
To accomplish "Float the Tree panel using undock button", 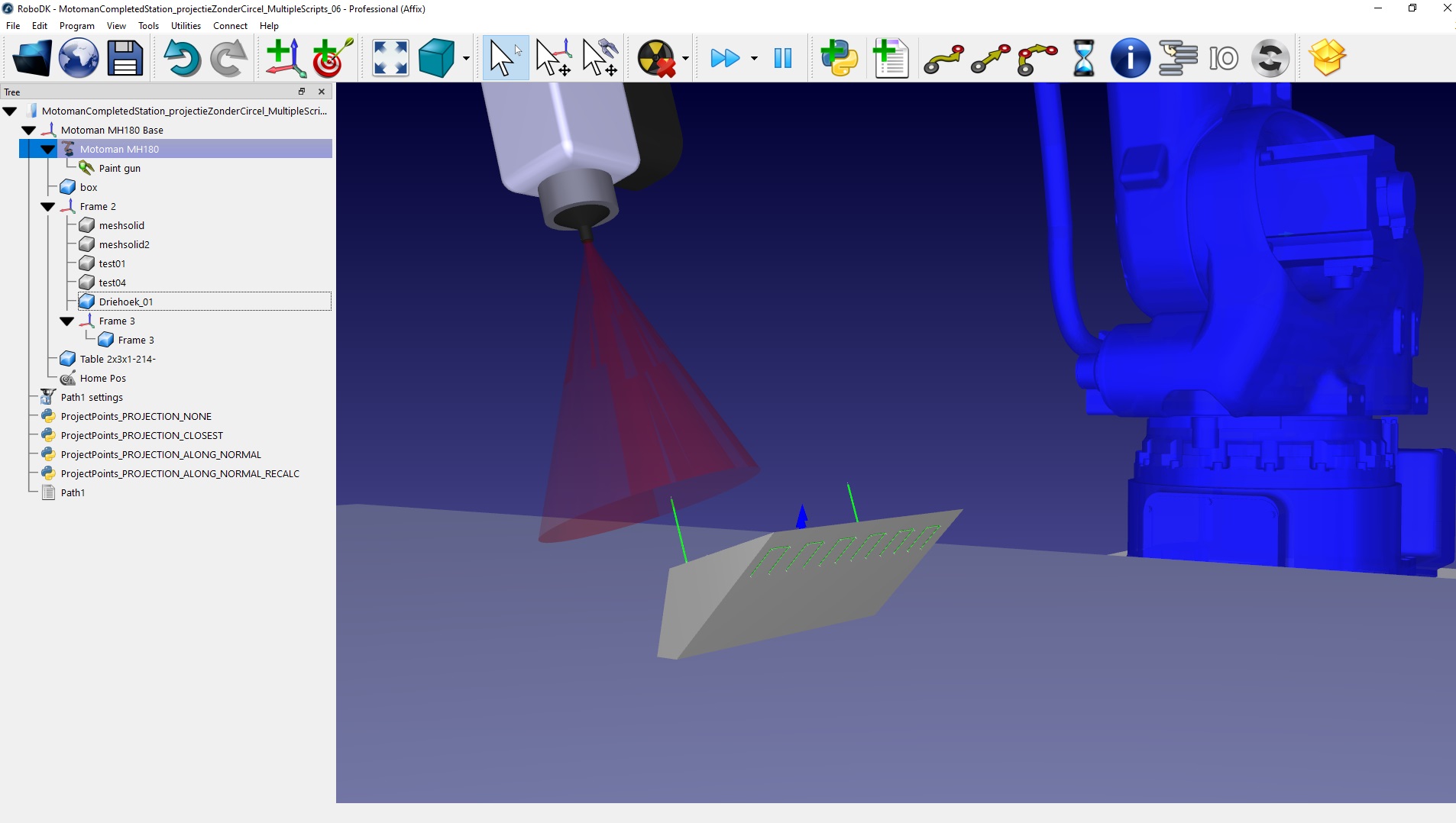I will pyautogui.click(x=302, y=92).
